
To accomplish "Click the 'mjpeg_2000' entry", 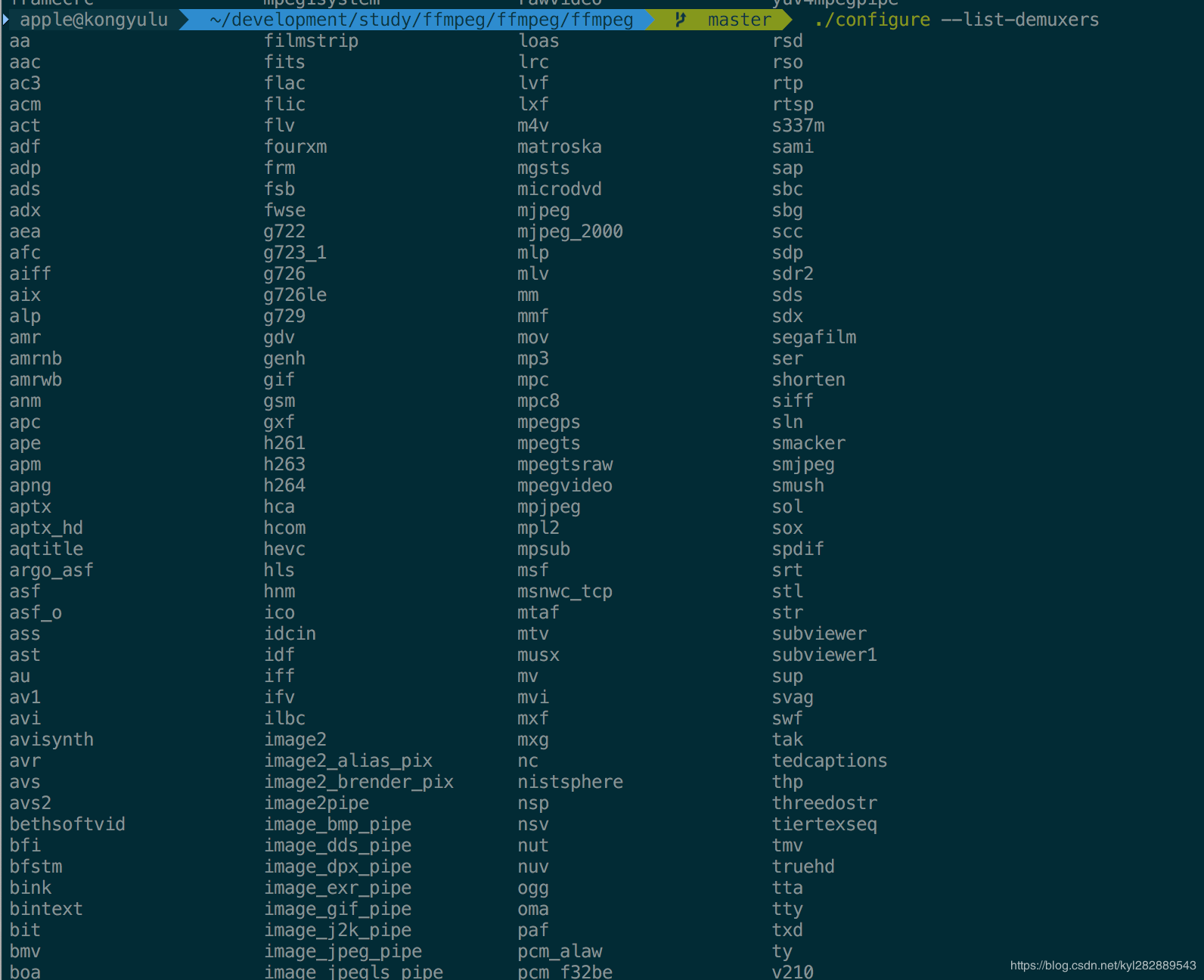I will pyautogui.click(x=571, y=231).
